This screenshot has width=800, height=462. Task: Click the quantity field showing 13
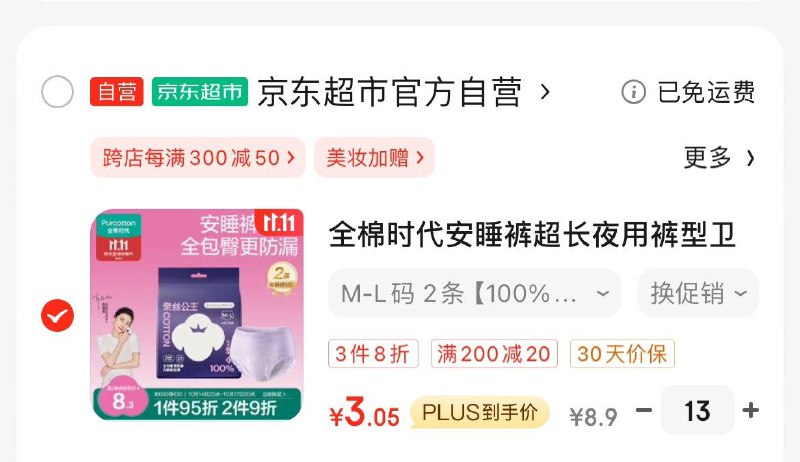(697, 410)
